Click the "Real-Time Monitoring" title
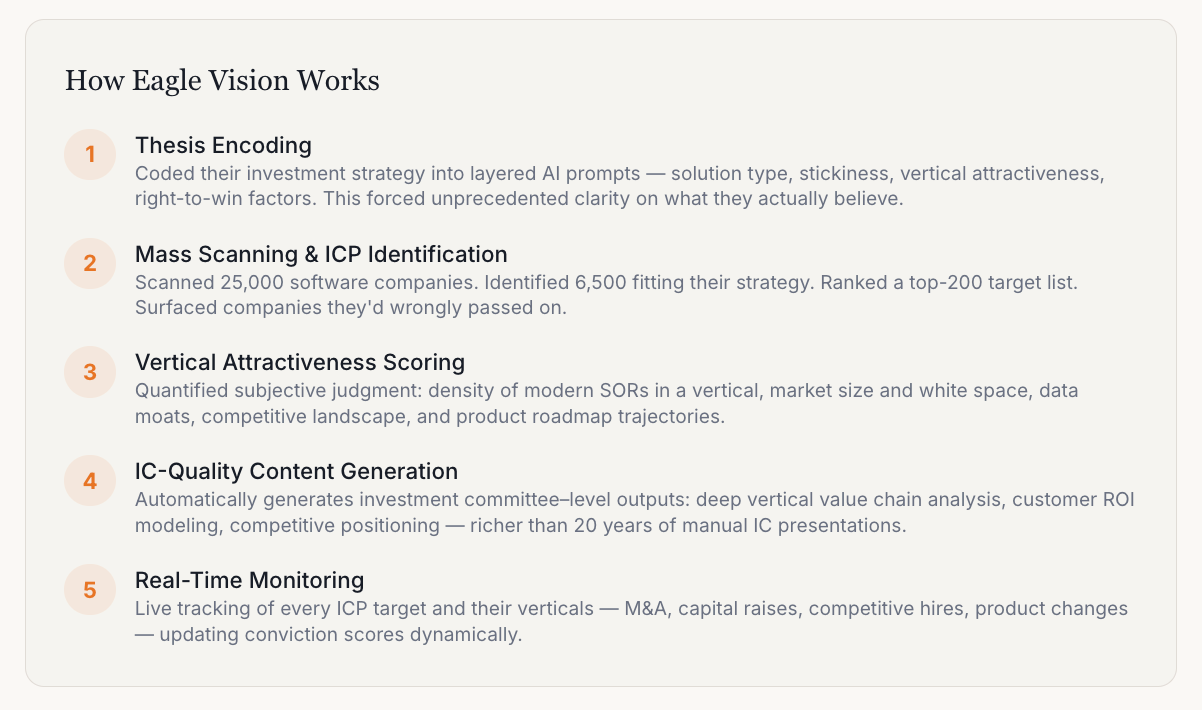 249,580
